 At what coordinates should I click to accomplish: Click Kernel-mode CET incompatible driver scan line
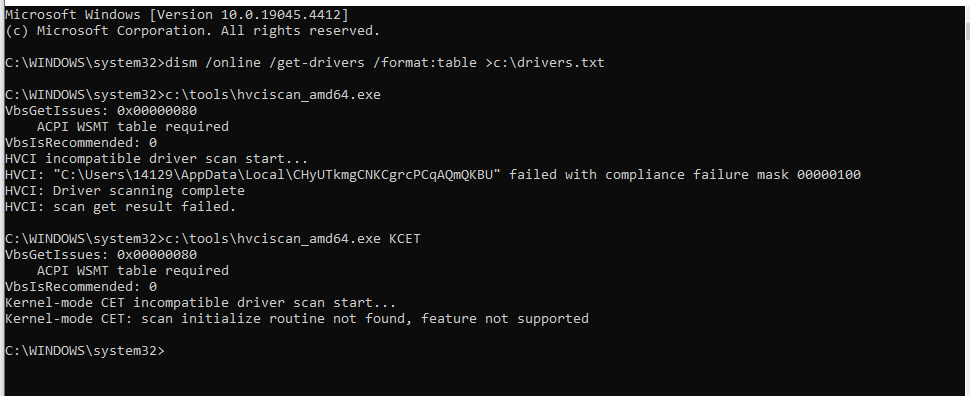coord(200,303)
